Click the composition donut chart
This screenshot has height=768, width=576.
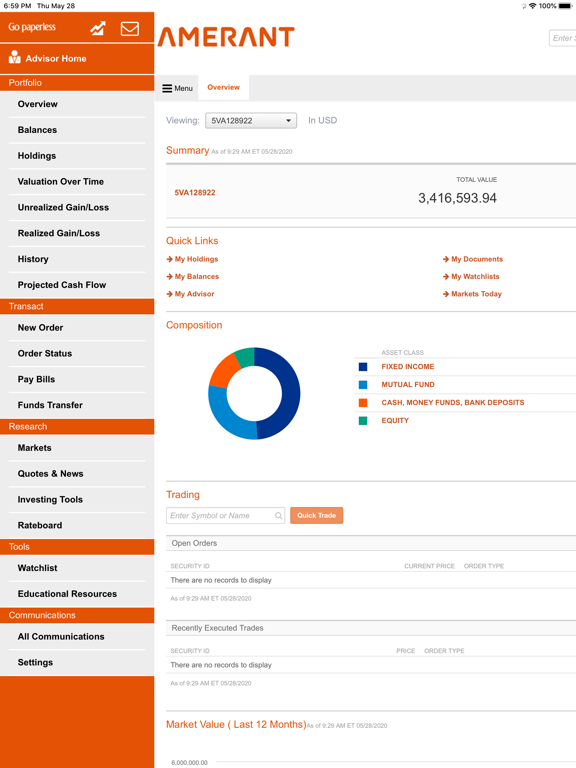tap(254, 393)
